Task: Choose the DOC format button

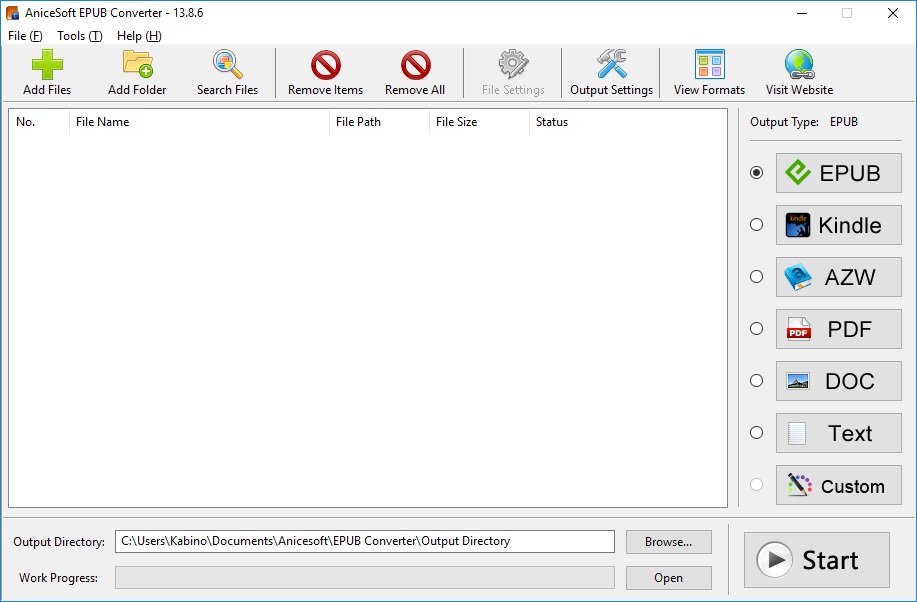Action: coord(839,381)
